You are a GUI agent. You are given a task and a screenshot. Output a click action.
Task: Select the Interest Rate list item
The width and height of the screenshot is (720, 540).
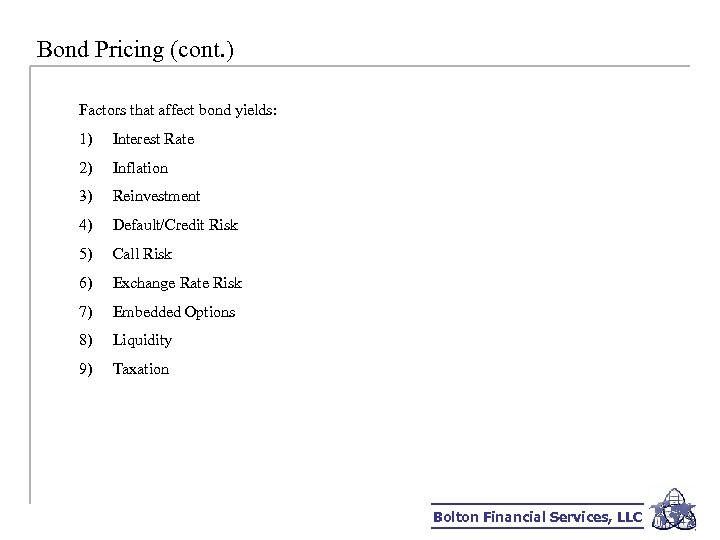153,139
